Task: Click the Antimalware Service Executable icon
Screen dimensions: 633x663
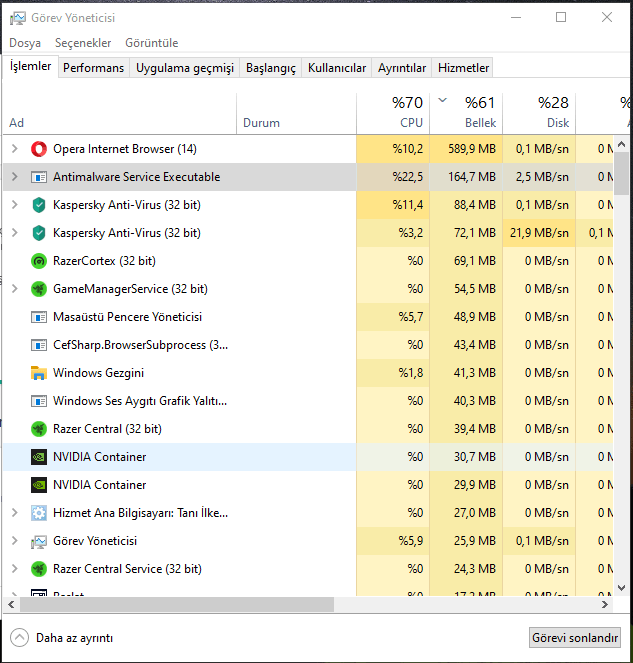Action: (x=39, y=177)
